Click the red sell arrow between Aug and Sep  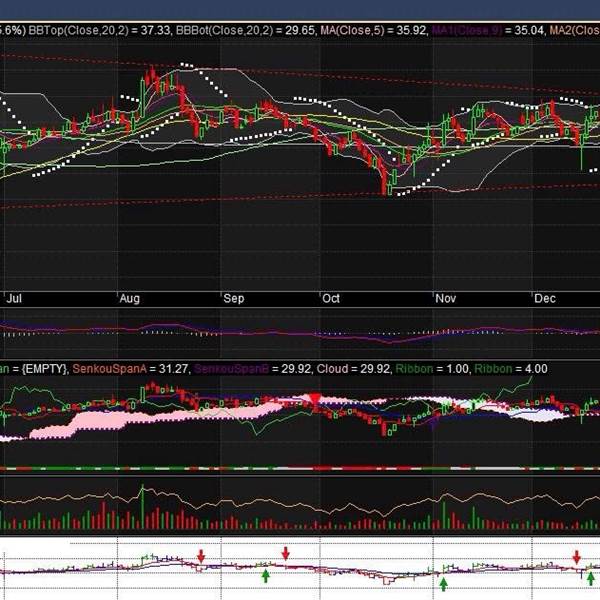point(201,556)
